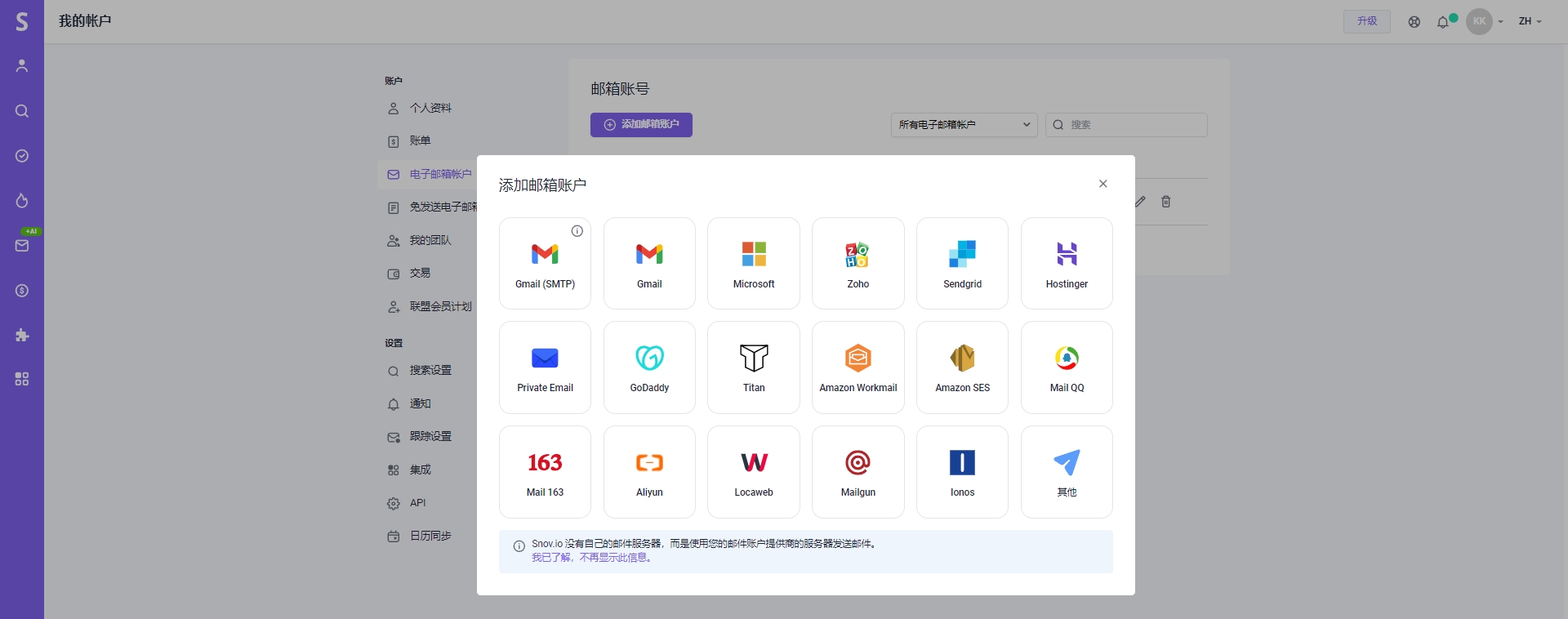Open the notifications bell
Screen dimensions: 1568x619
point(1443,22)
